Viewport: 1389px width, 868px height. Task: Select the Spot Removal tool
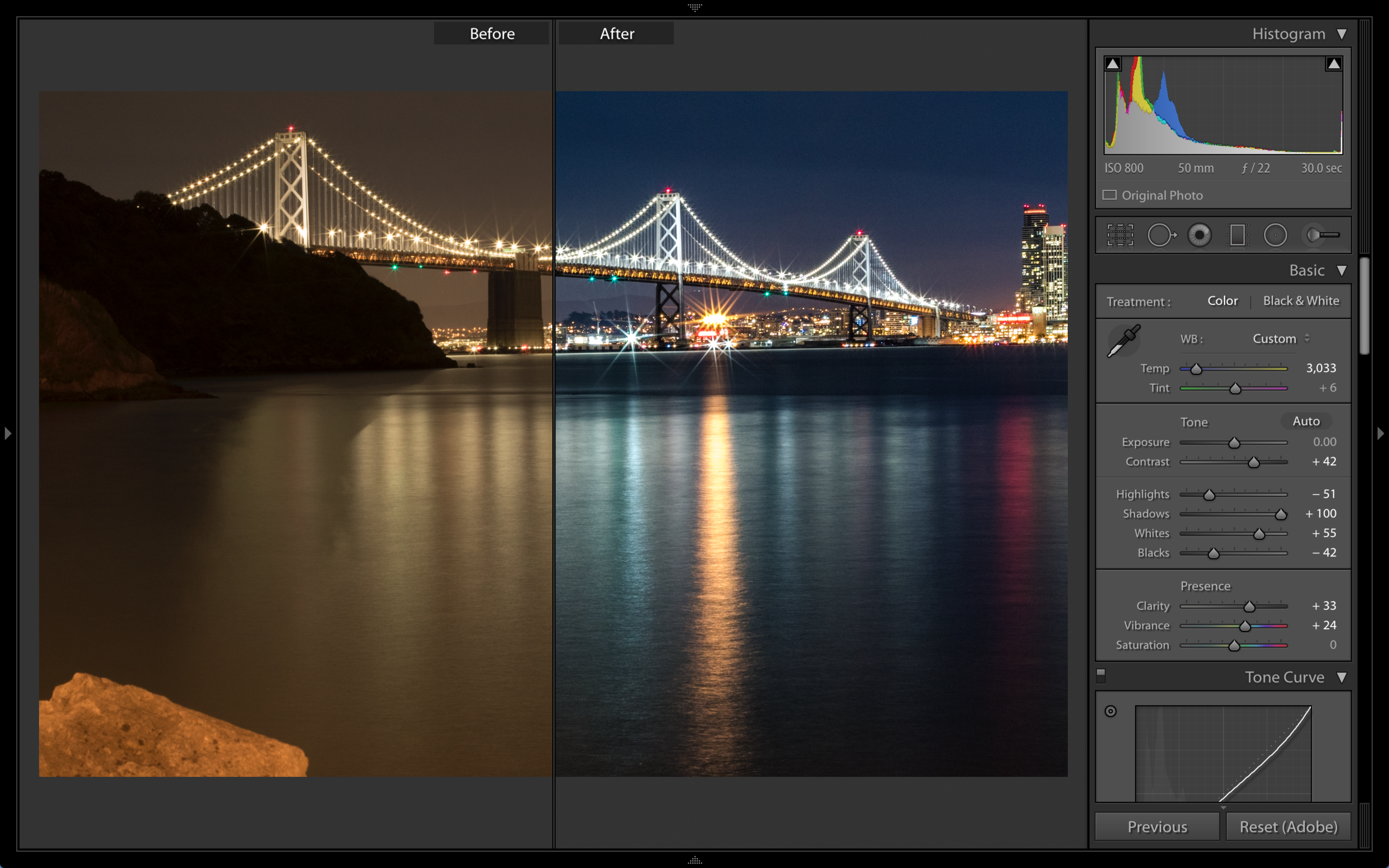tap(1161, 235)
